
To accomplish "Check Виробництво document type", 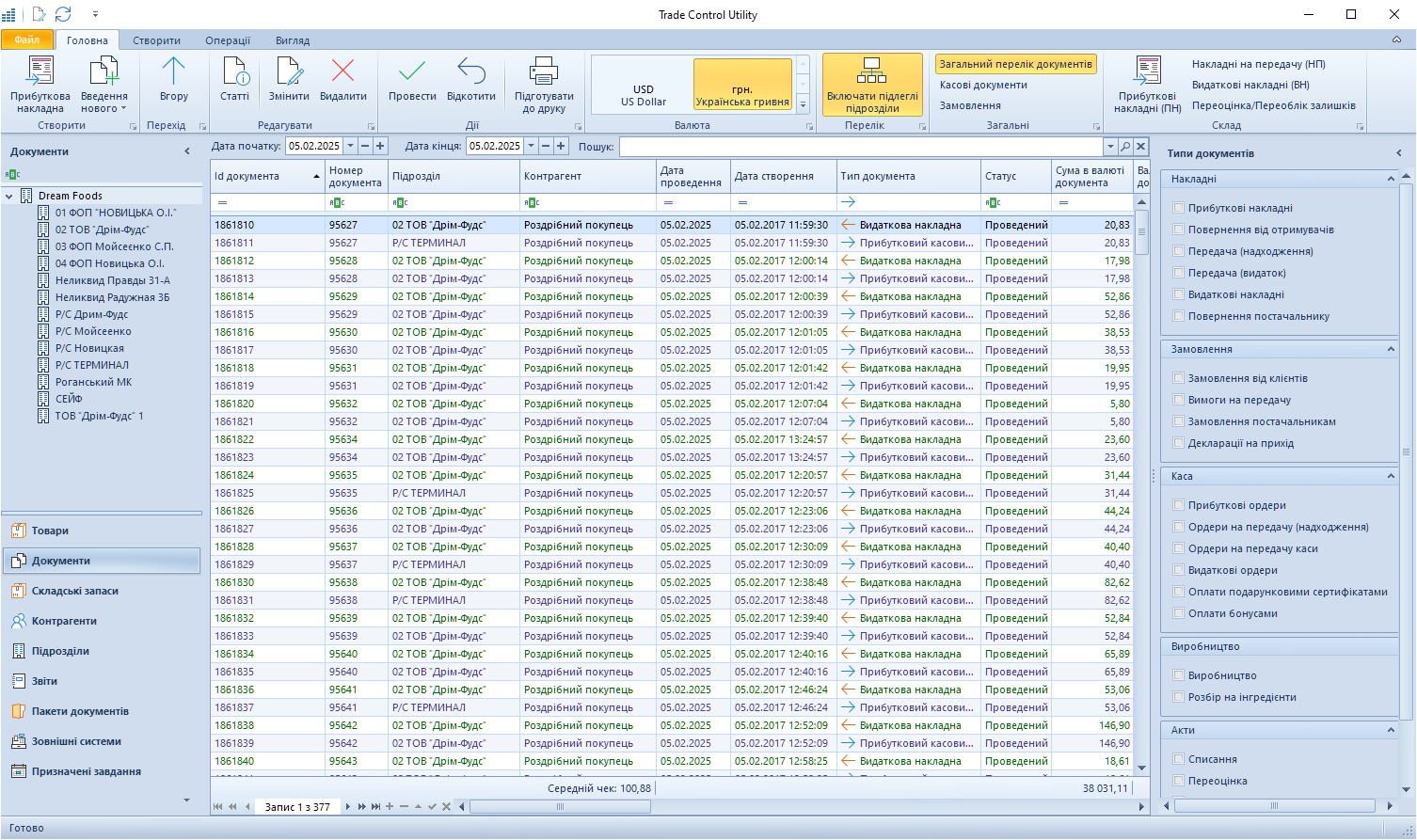I will pos(1179,675).
